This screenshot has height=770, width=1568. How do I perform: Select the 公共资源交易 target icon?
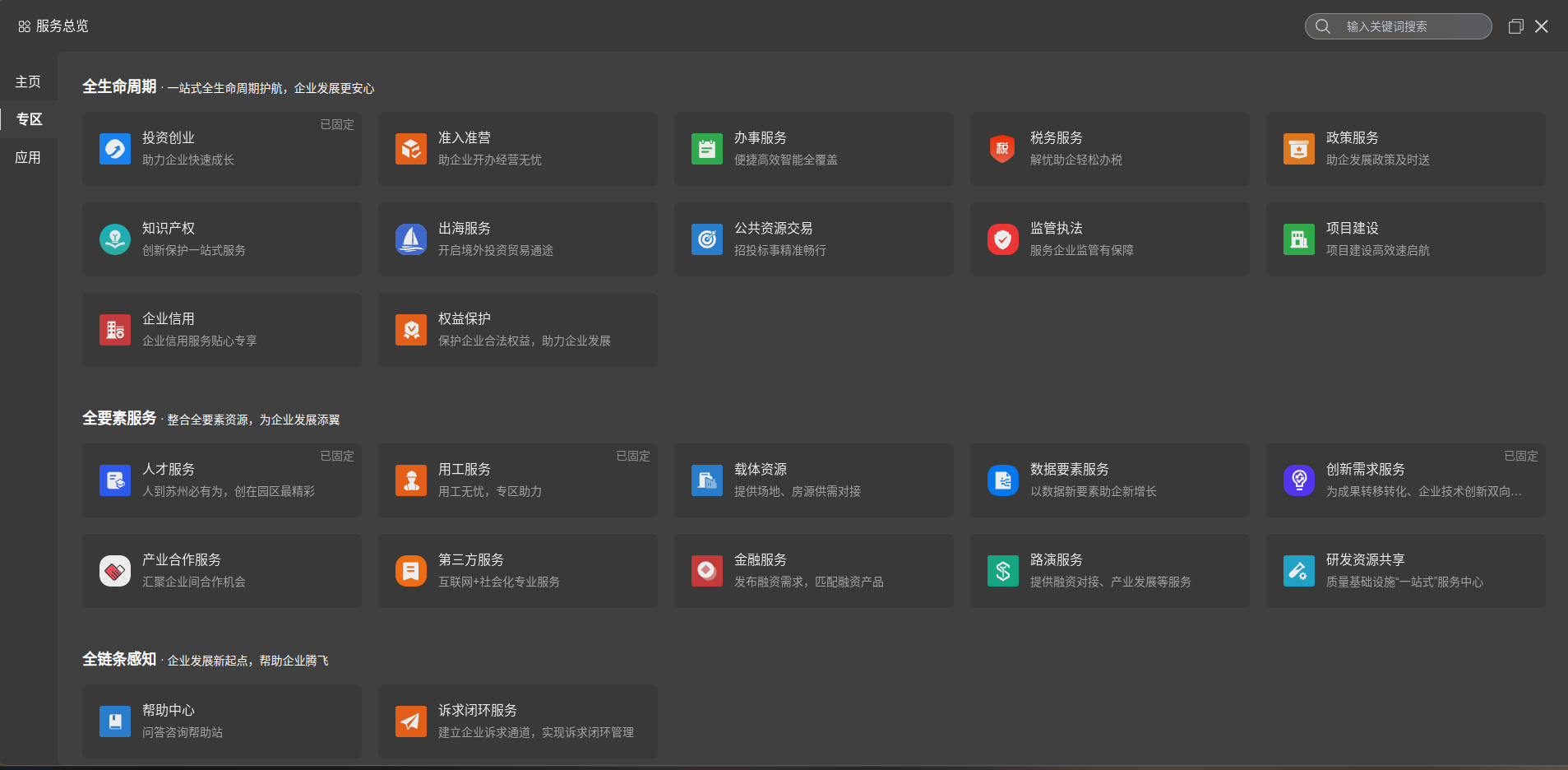(x=707, y=239)
